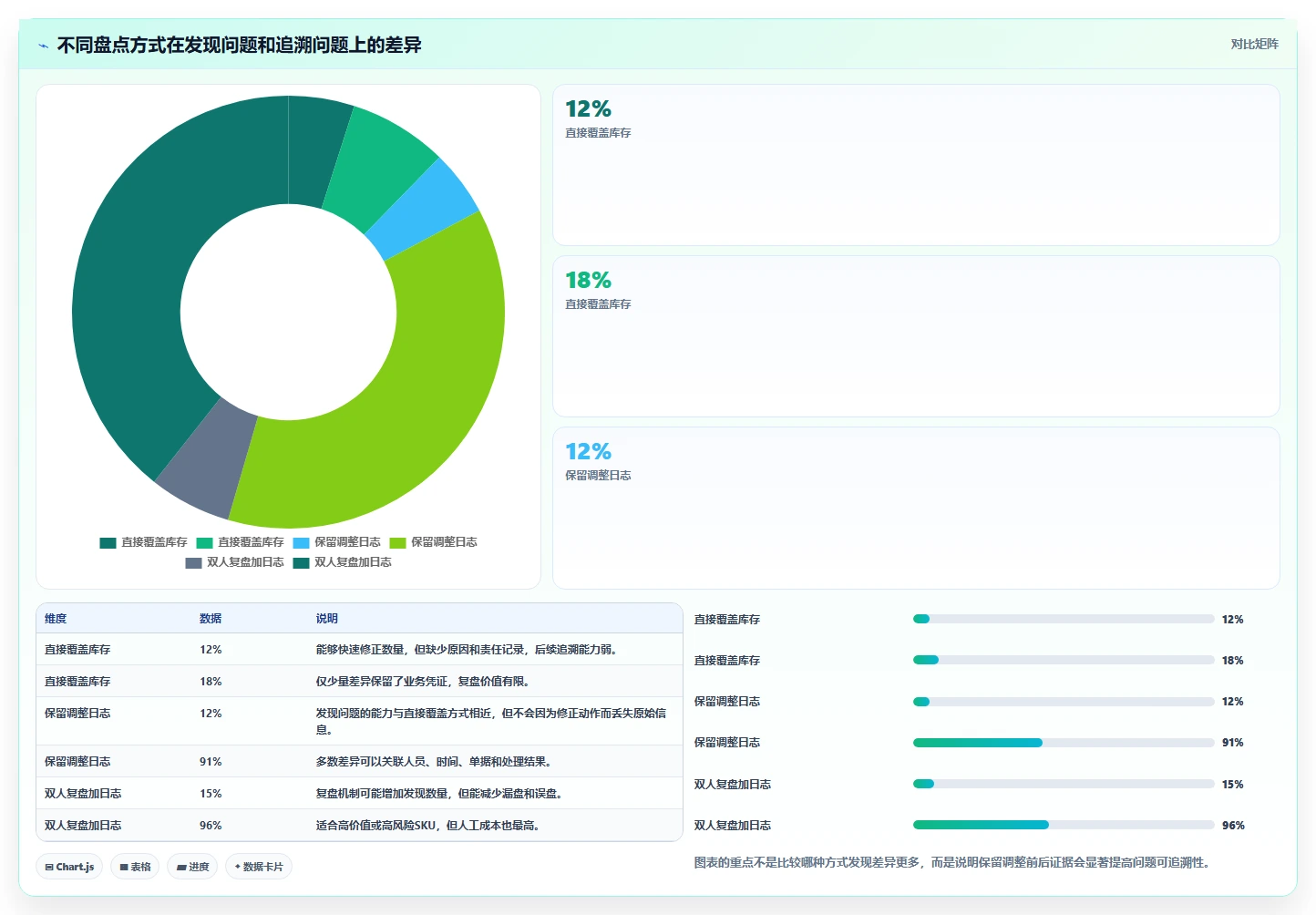1316x915 pixels.
Task: Click the header icon beside the chart title
Action: pos(43,46)
